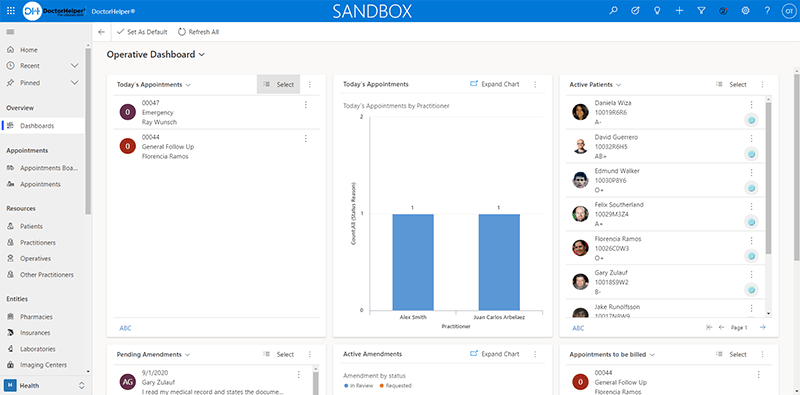
Task: Click Florencia Ramos patient photo
Action: (580, 248)
